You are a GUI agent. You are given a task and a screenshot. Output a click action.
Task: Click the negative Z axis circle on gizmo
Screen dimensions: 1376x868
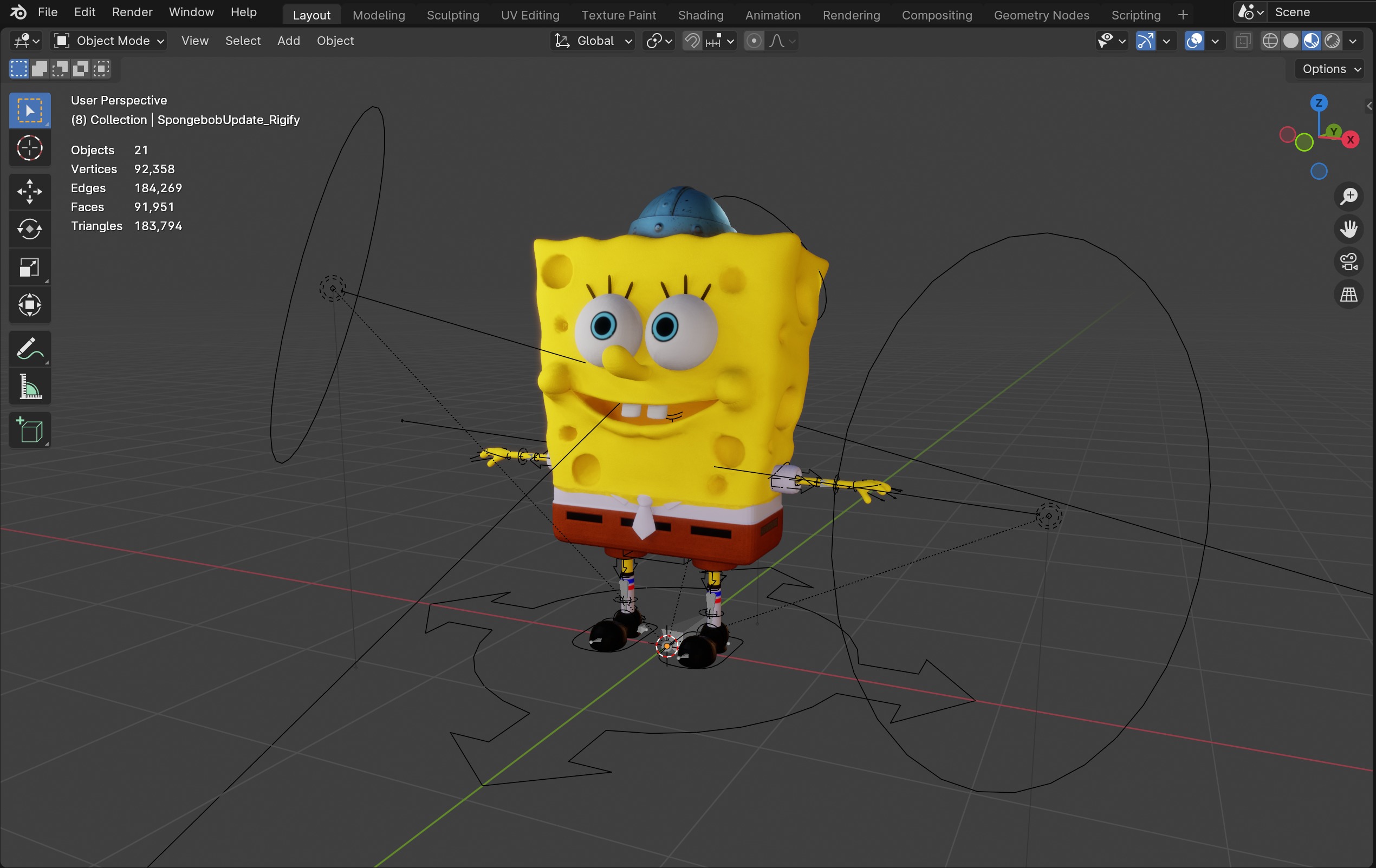pyautogui.click(x=1319, y=171)
